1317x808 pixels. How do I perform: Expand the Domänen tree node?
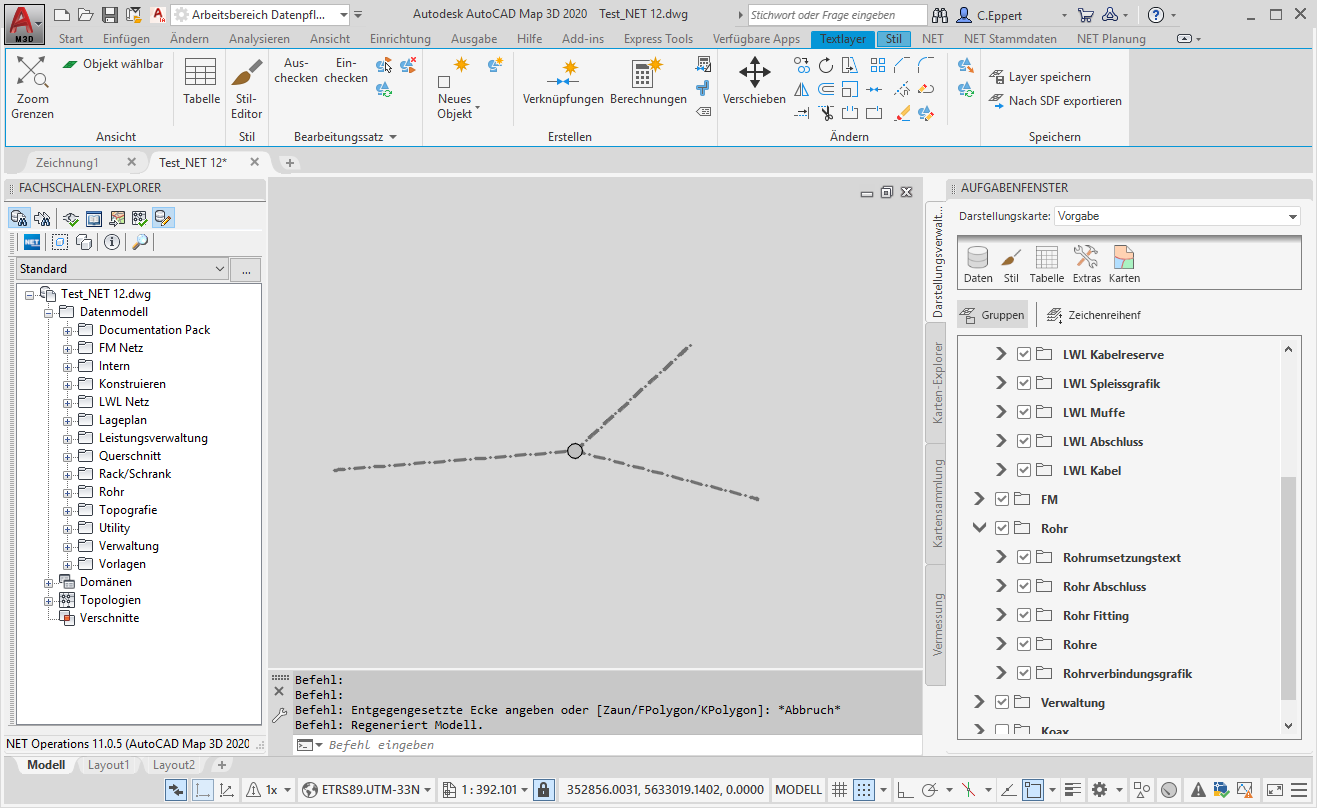[49, 582]
